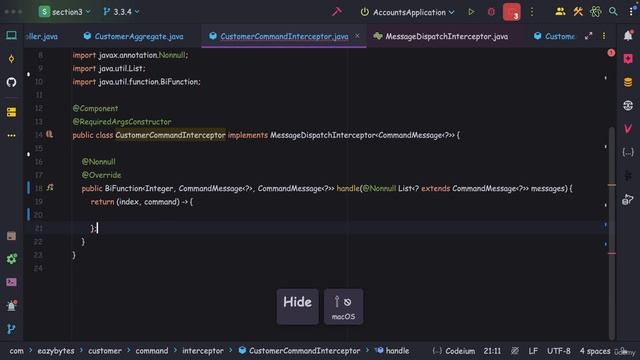Switch to the truncated Custome… tab

[x=554, y=36]
